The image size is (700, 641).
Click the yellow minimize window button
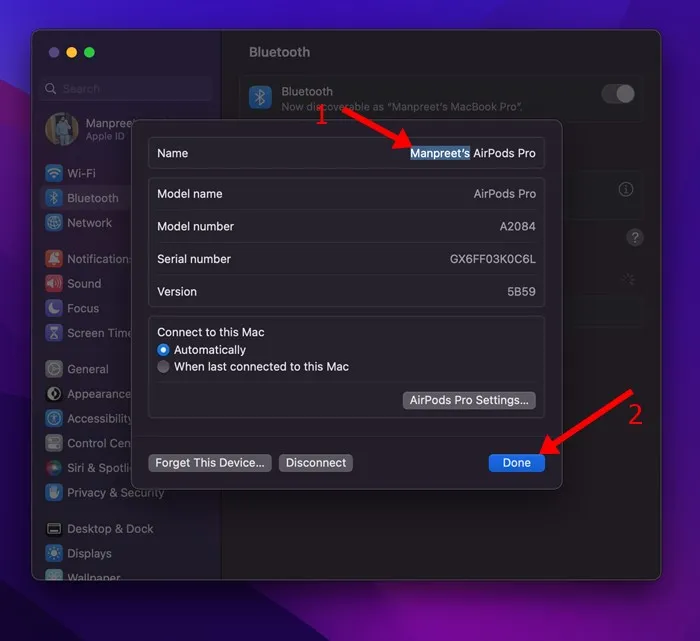[71, 52]
